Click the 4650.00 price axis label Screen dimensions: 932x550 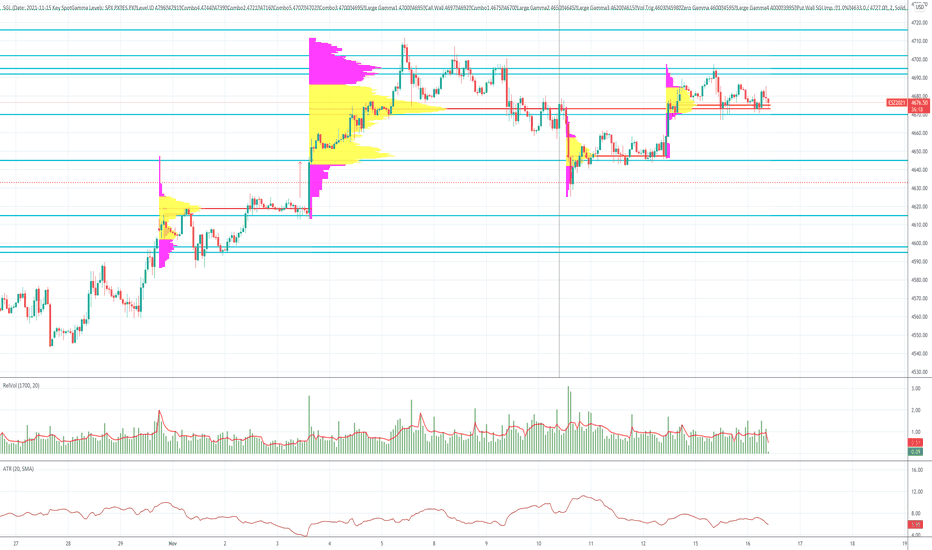[919, 152]
